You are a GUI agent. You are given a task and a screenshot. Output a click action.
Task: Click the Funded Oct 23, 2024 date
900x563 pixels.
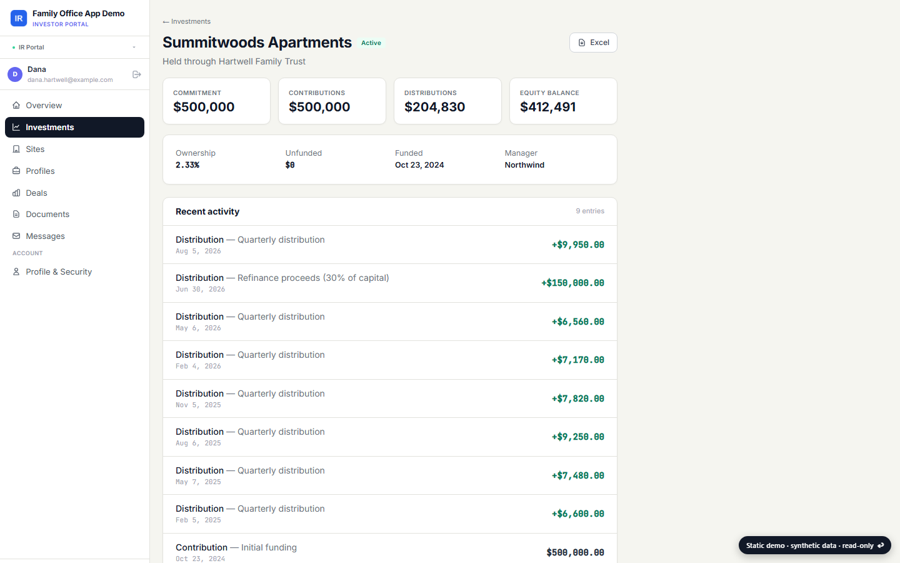point(419,165)
